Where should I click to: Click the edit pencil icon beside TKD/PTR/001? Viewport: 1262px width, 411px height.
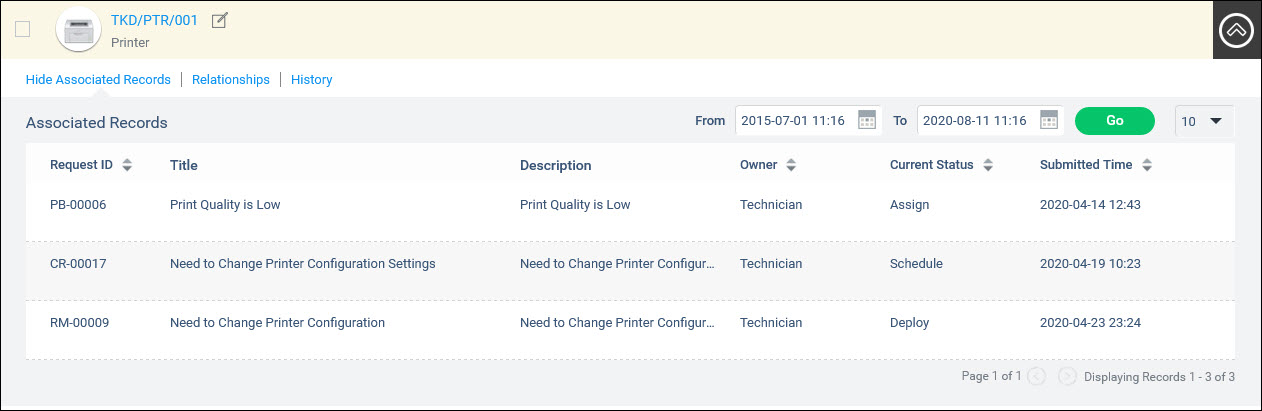[x=220, y=20]
